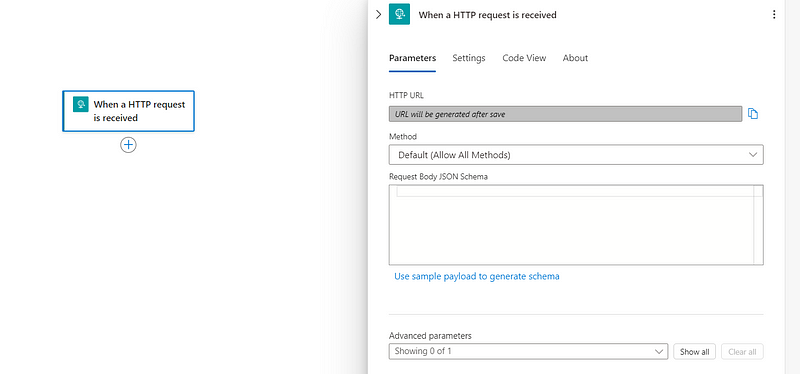Click 'Use sample payload to generate schema' link
800x374 pixels.
click(477, 277)
